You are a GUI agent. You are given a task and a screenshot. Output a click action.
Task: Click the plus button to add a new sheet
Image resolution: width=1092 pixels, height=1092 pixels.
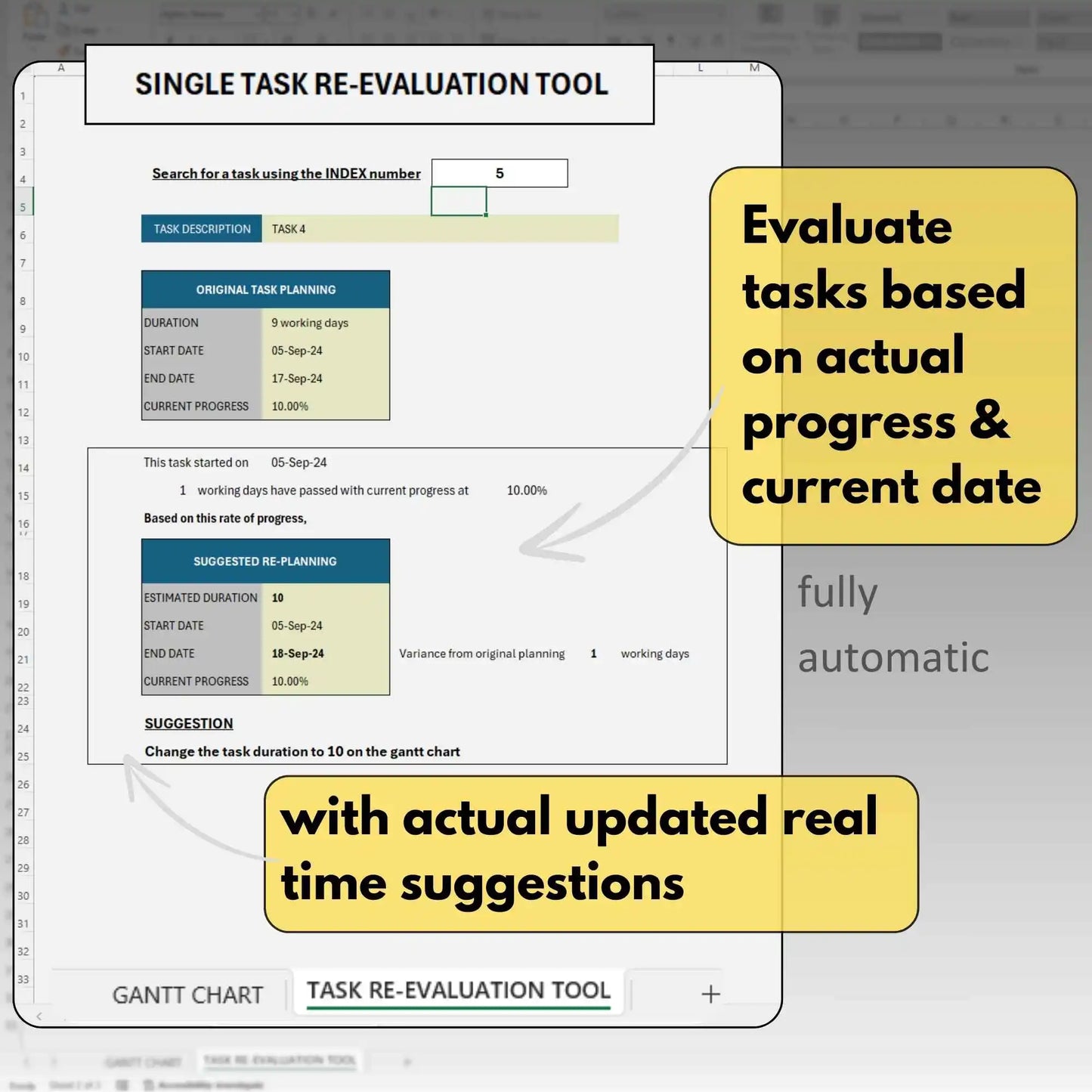pyautogui.click(x=710, y=994)
